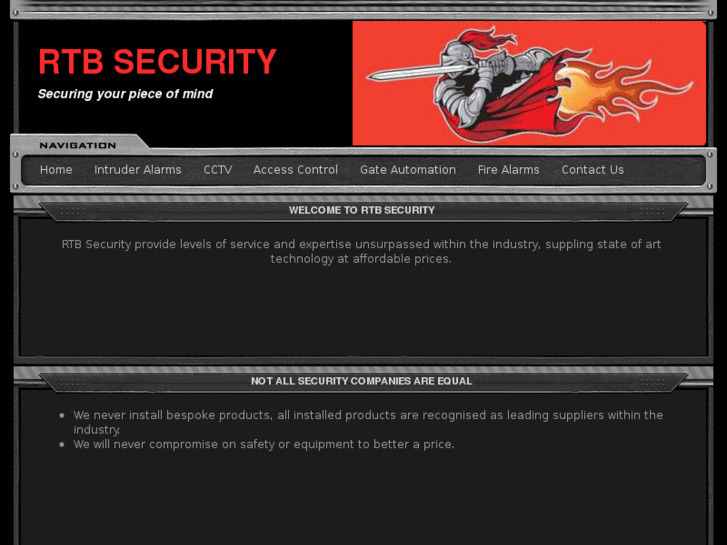Click the 'Securing your piece of mind' tagline
The image size is (727, 545).
pos(125,94)
